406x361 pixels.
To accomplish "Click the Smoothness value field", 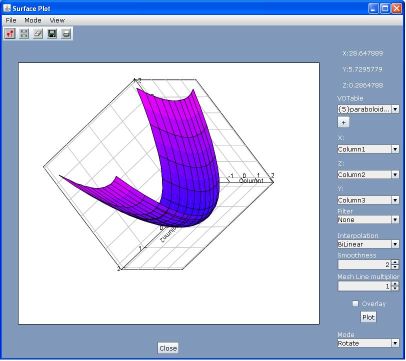I will (x=364, y=265).
